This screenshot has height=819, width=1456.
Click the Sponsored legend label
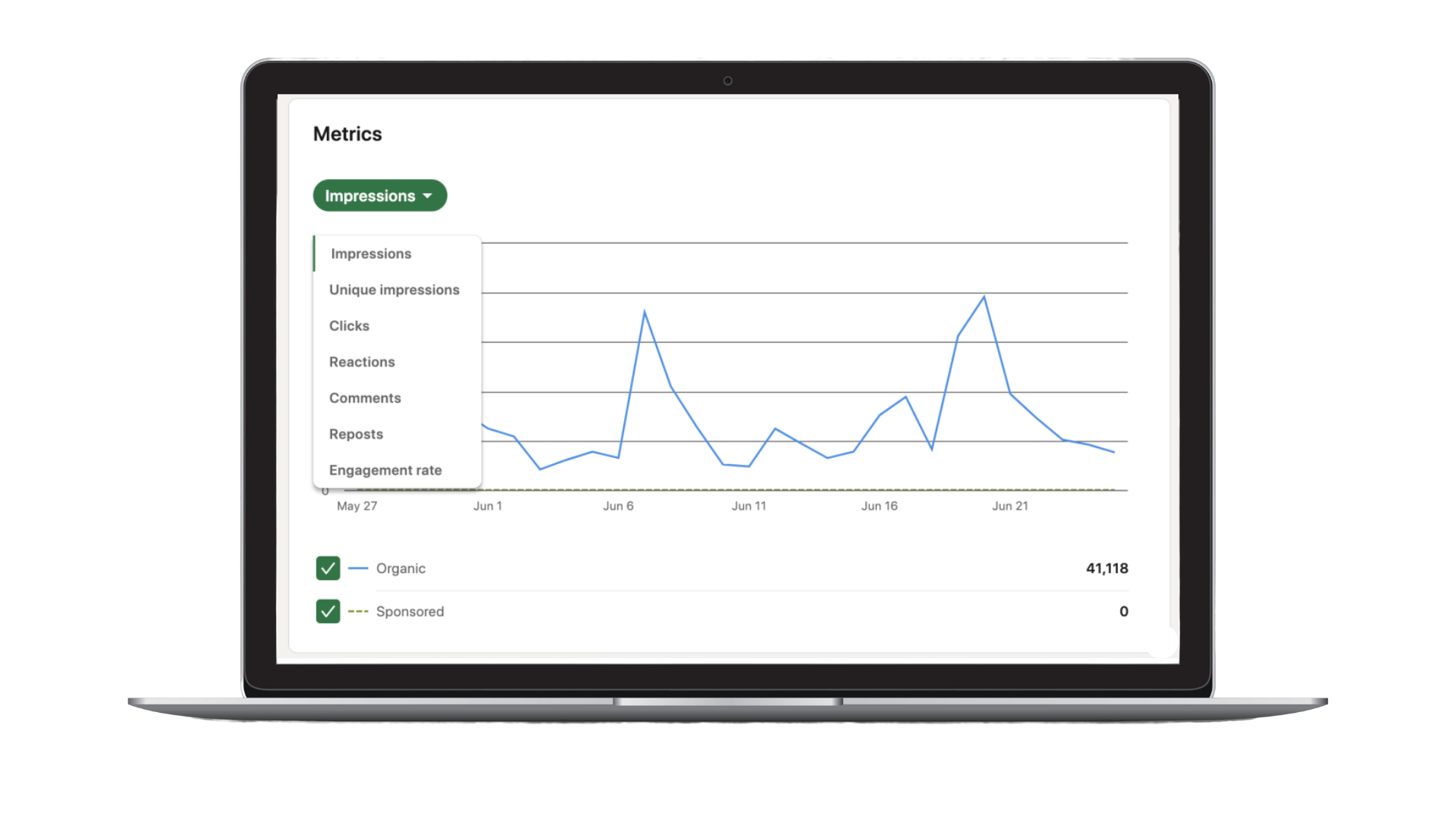pyautogui.click(x=410, y=612)
